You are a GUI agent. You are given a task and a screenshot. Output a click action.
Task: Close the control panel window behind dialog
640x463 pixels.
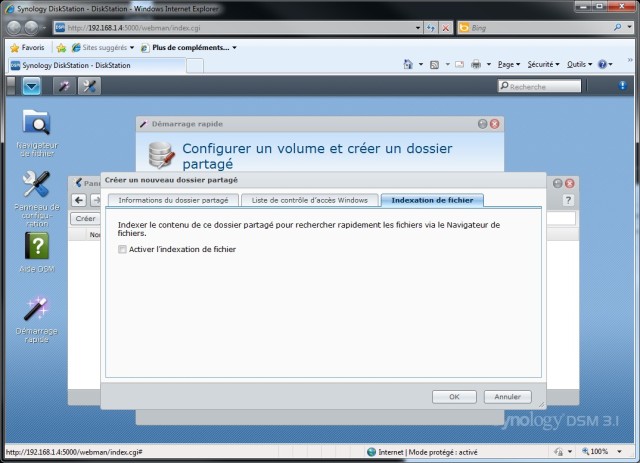click(570, 183)
